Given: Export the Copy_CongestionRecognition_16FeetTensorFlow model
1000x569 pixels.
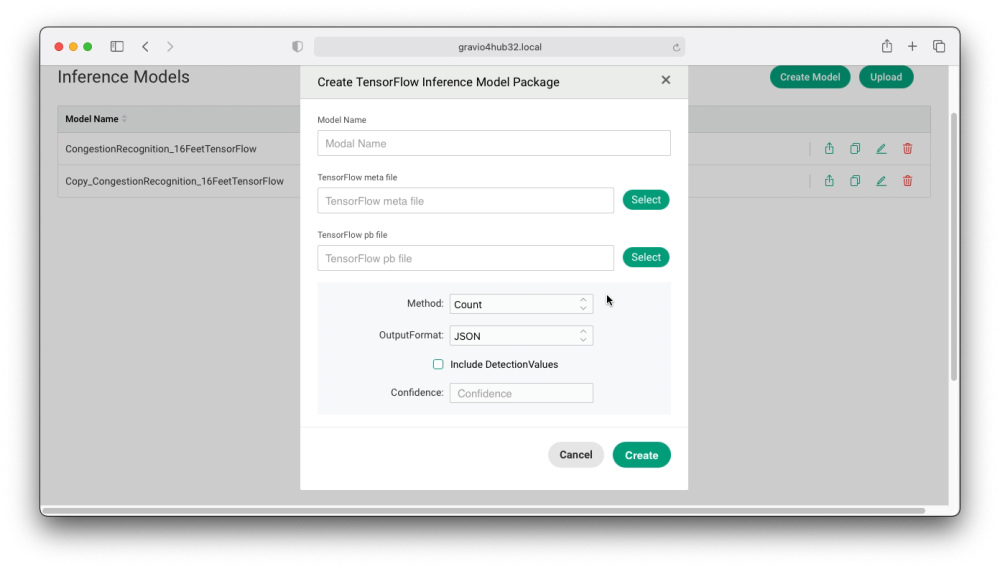Looking at the screenshot, I should click(x=829, y=181).
